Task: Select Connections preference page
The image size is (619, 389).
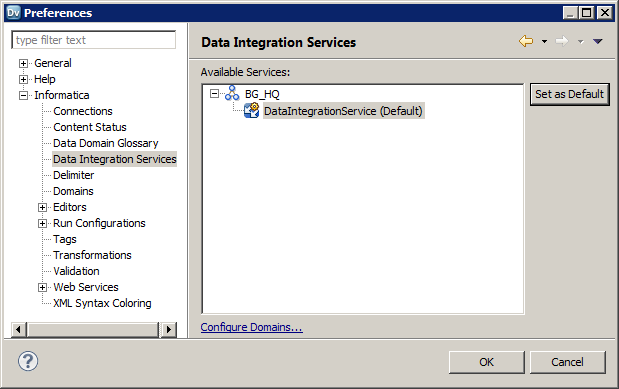Action: 83,111
